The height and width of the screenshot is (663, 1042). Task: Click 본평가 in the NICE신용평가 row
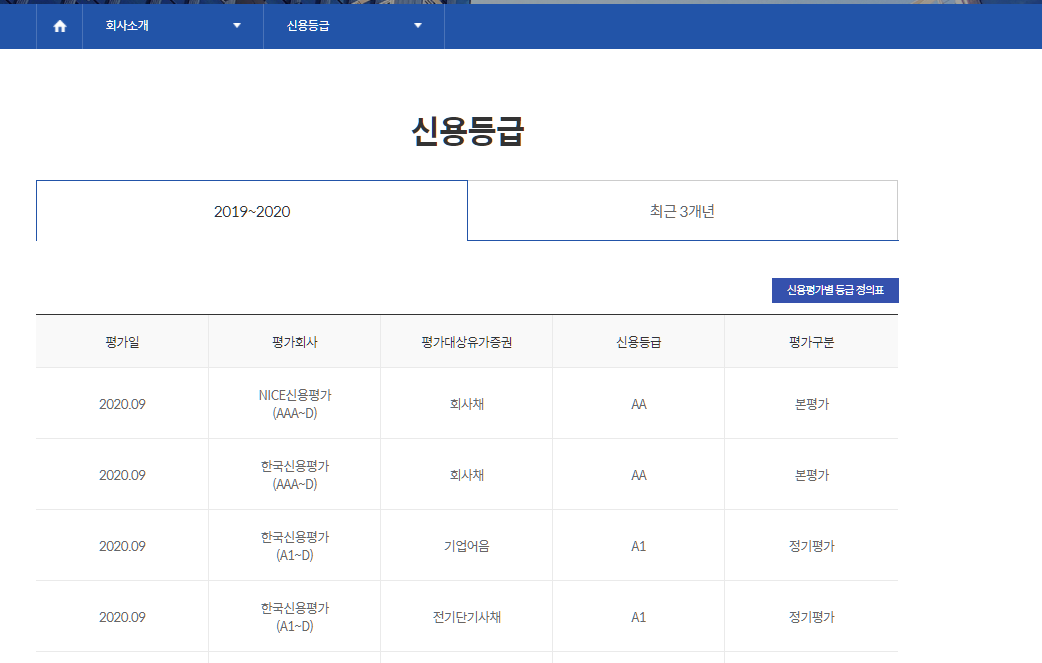(x=811, y=404)
